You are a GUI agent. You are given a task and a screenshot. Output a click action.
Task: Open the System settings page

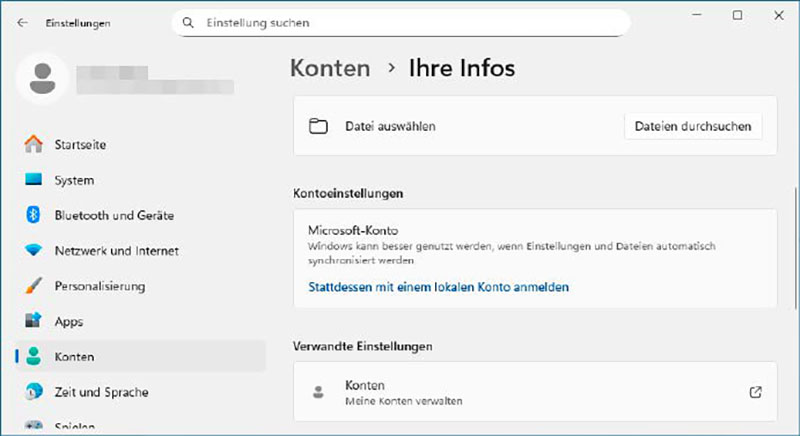(x=141, y=179)
